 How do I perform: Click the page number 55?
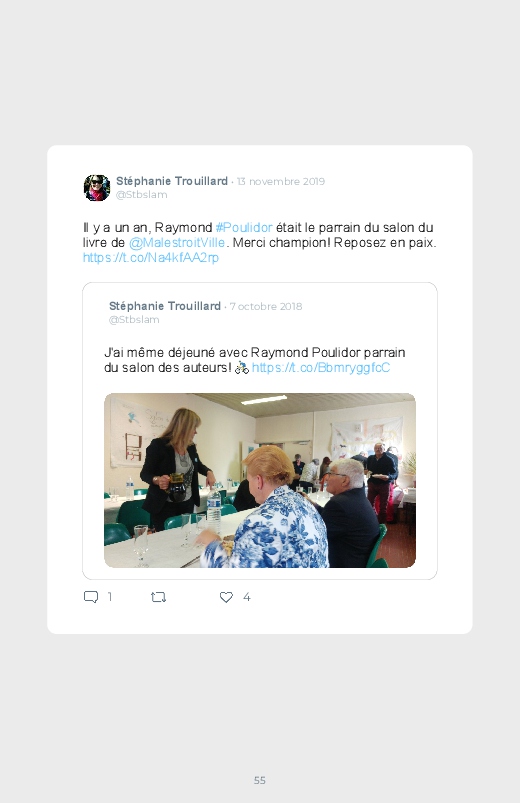[x=260, y=780]
